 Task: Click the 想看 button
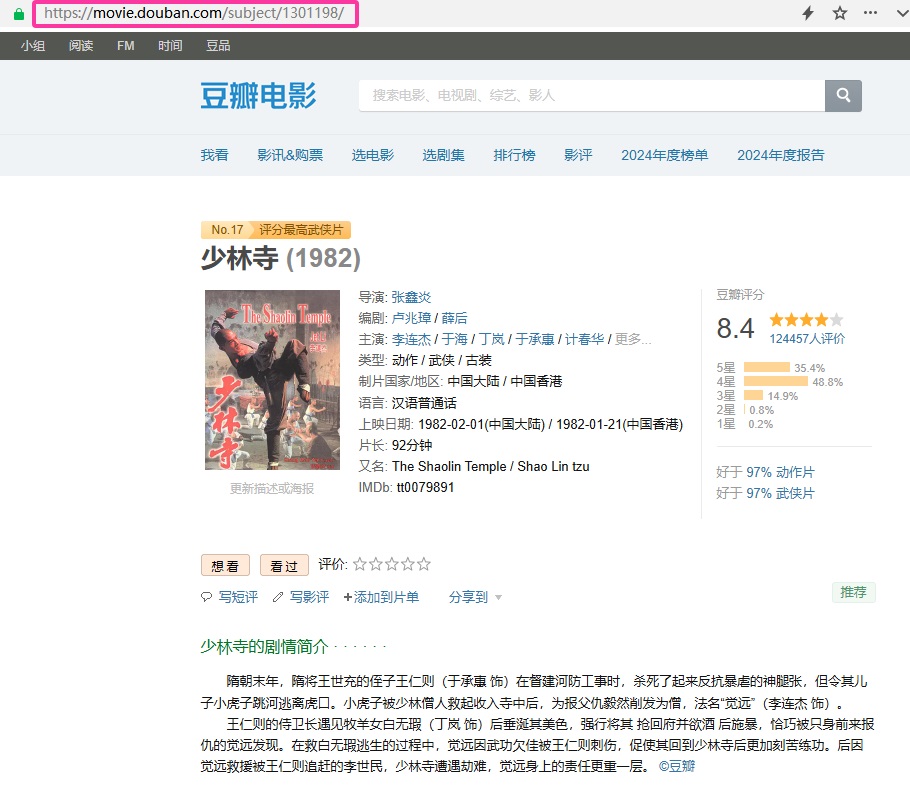coord(225,565)
